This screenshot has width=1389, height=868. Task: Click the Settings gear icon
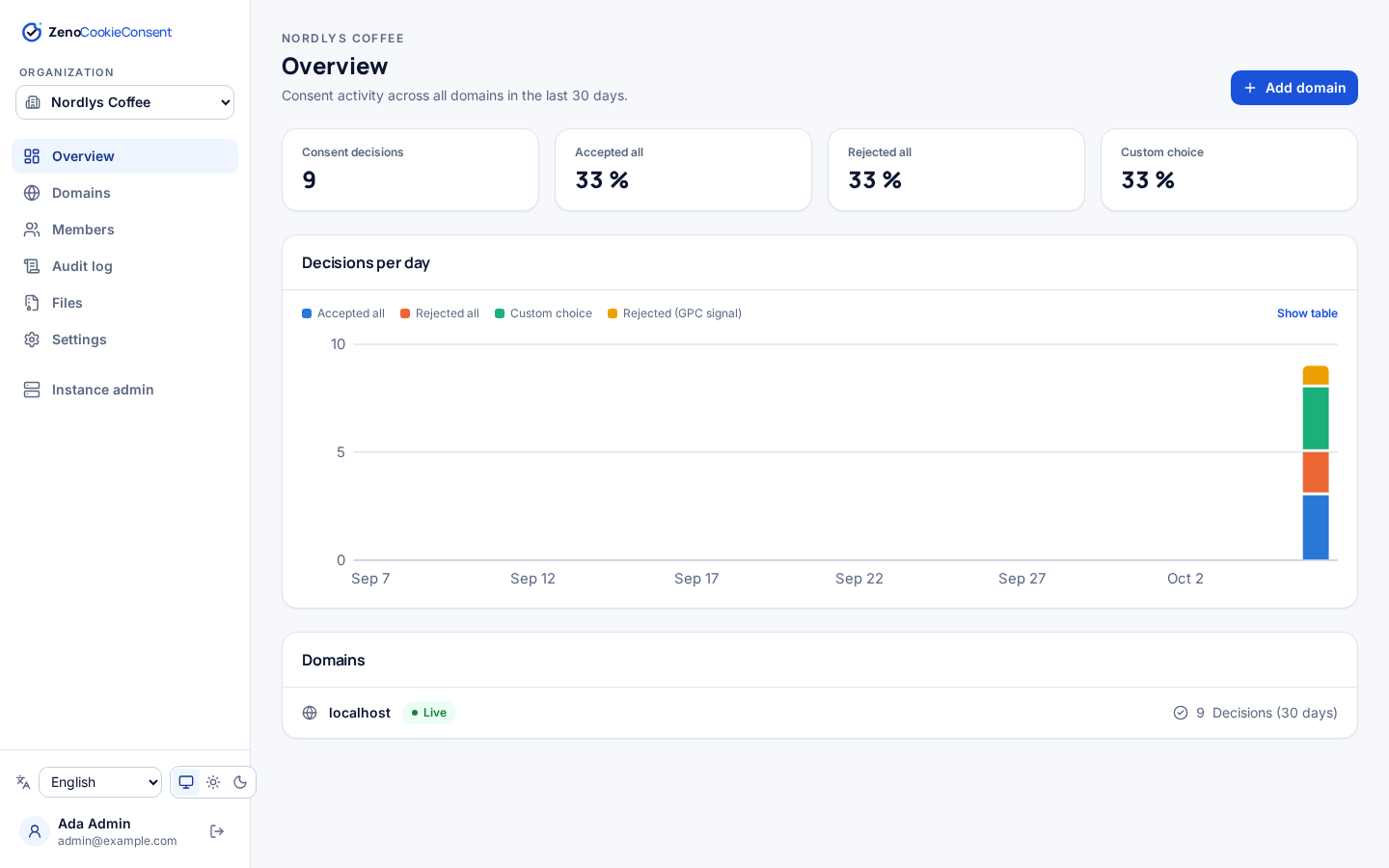(x=32, y=339)
